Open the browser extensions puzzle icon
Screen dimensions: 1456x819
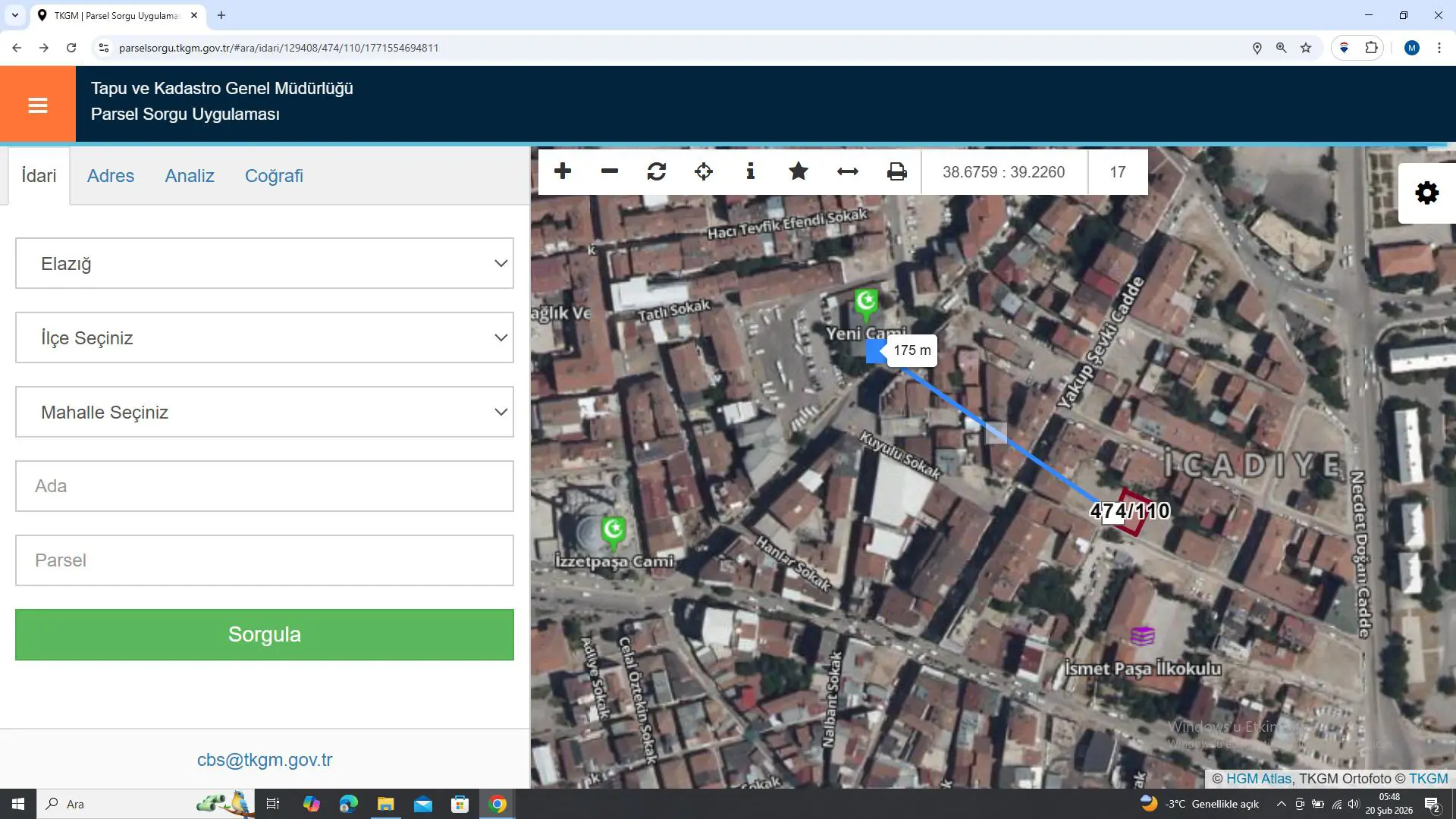pyautogui.click(x=1371, y=48)
